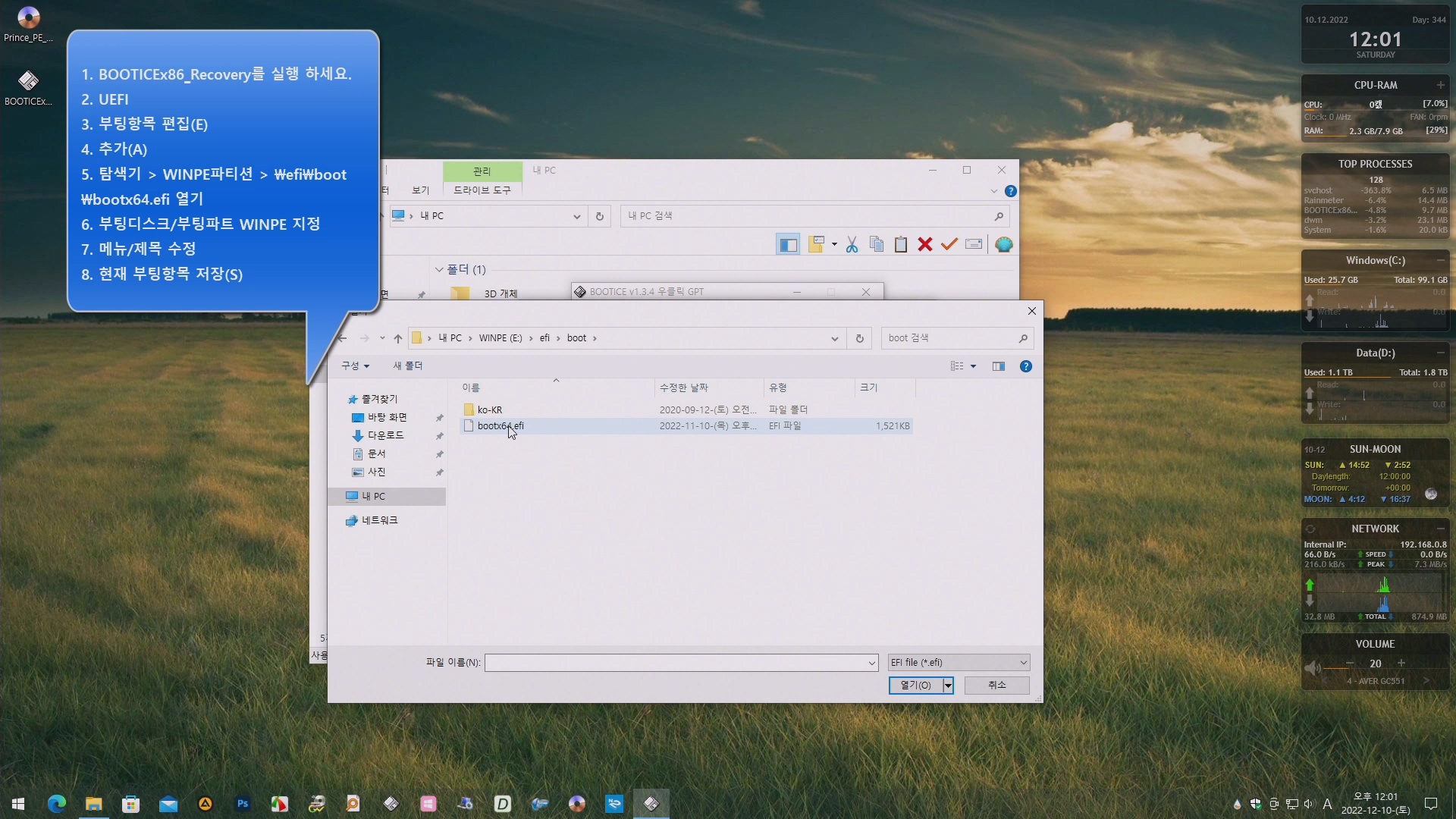Image resolution: width=1456 pixels, height=819 pixels.
Task: Open the 드라이브 도구 ribbon tab
Action: [x=482, y=190]
